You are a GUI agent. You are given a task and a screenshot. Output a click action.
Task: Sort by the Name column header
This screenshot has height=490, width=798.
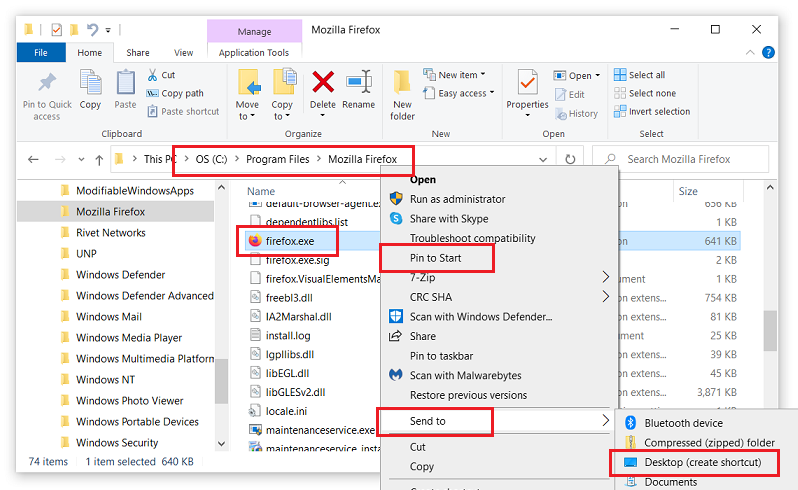pyautogui.click(x=261, y=191)
